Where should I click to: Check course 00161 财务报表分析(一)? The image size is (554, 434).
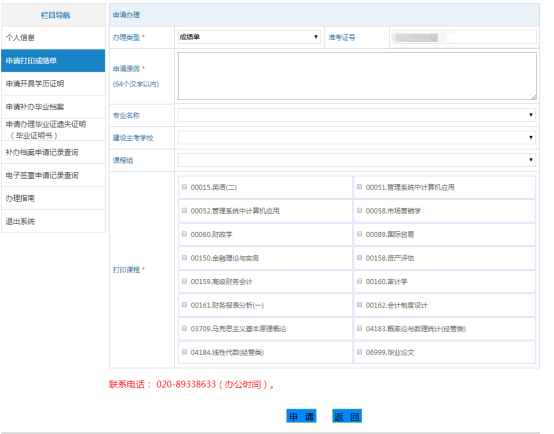184,305
